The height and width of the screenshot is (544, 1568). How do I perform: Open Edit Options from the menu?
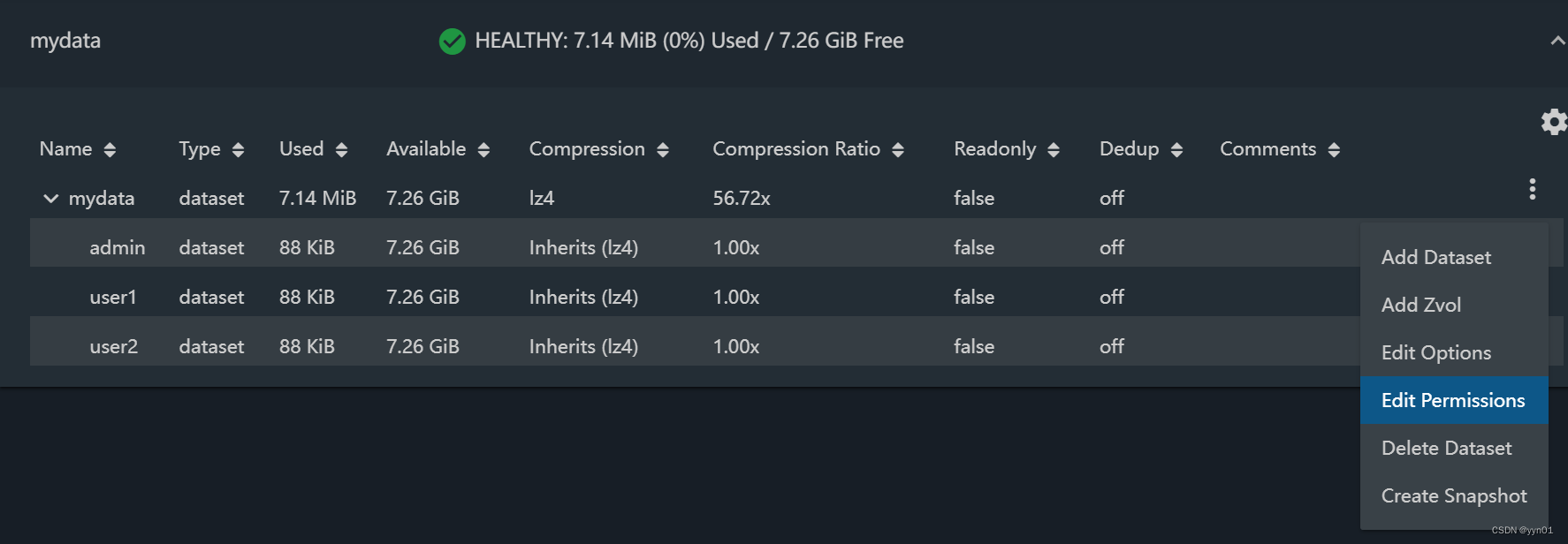[1436, 352]
